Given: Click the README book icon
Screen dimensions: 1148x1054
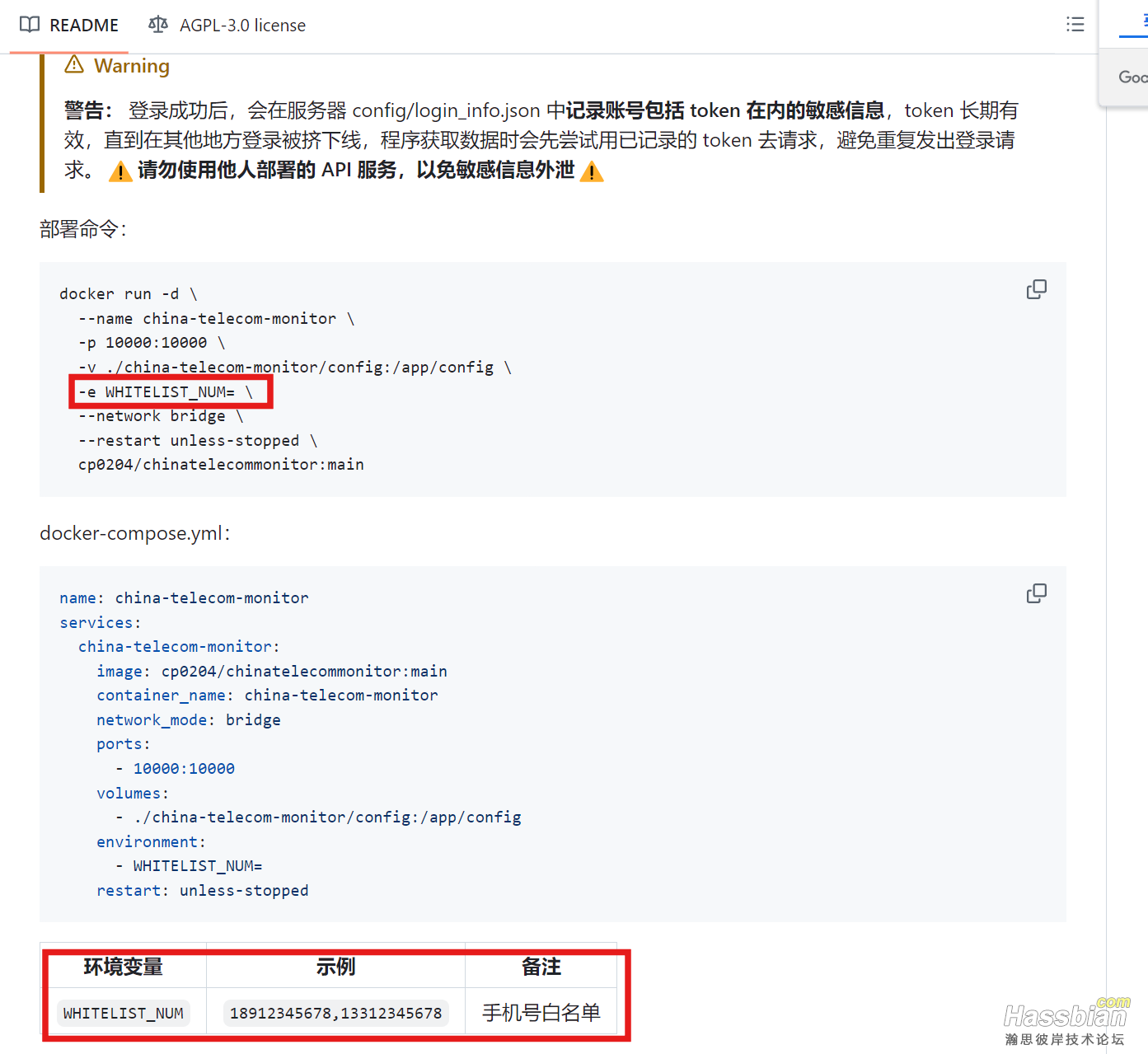Looking at the screenshot, I should 30,25.
